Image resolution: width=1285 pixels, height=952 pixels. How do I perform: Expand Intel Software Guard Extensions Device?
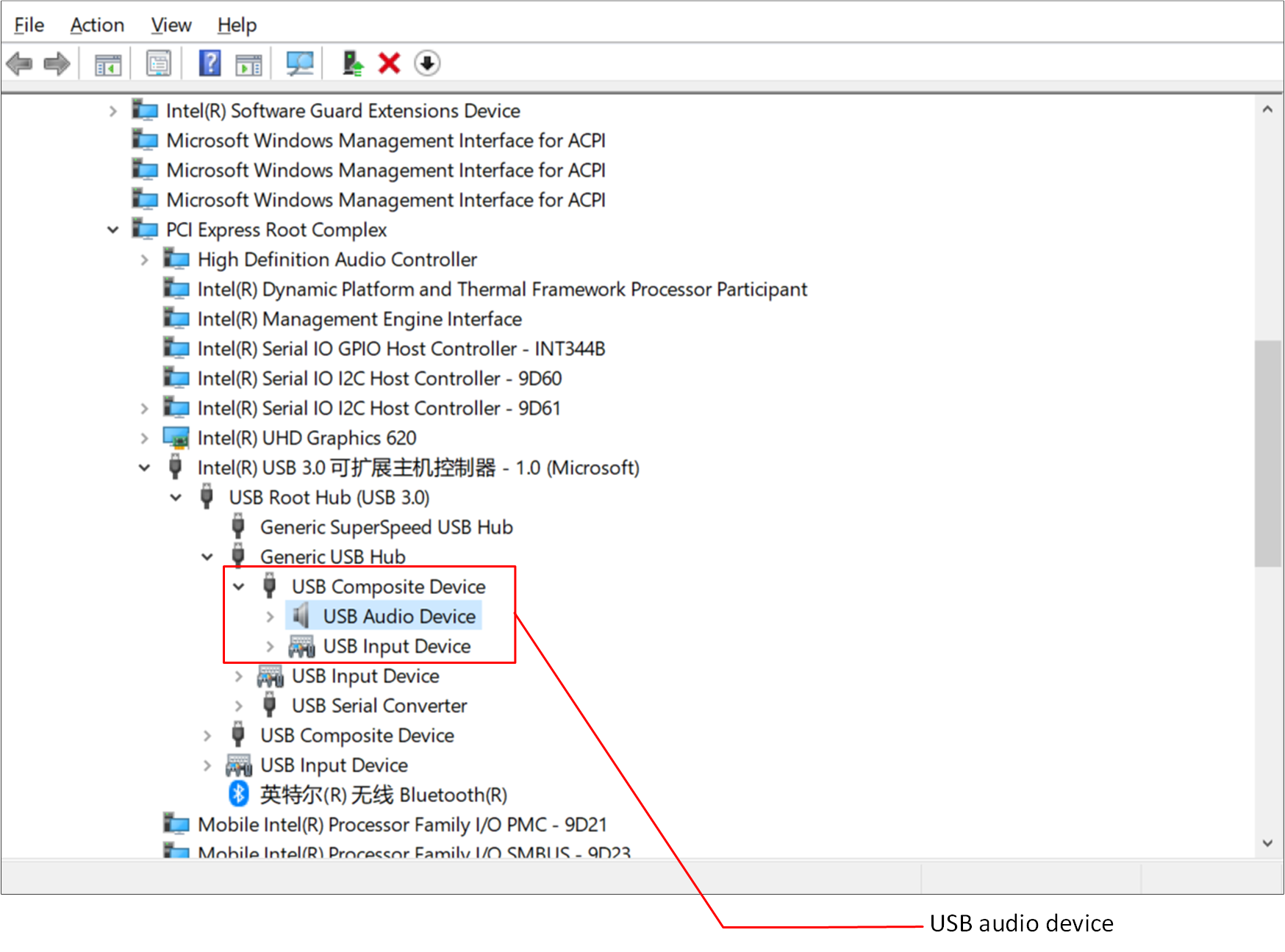(x=112, y=111)
